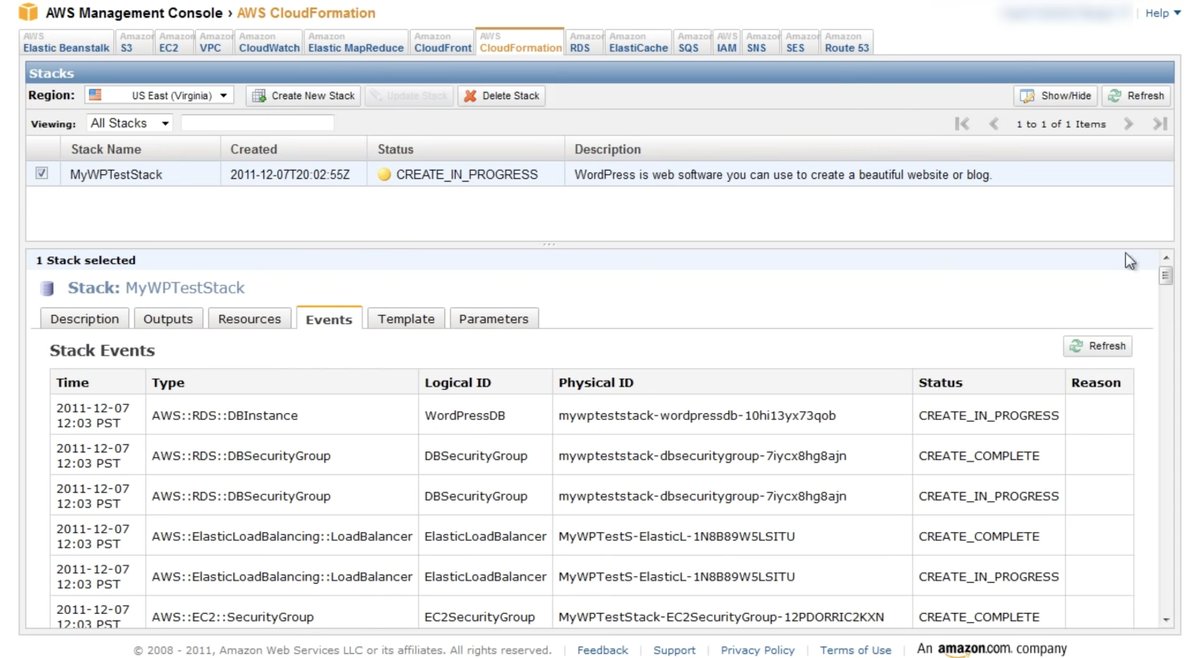Click the events panel scrollbar up arrow
This screenshot has height=658, width=1200.
tap(1166, 259)
